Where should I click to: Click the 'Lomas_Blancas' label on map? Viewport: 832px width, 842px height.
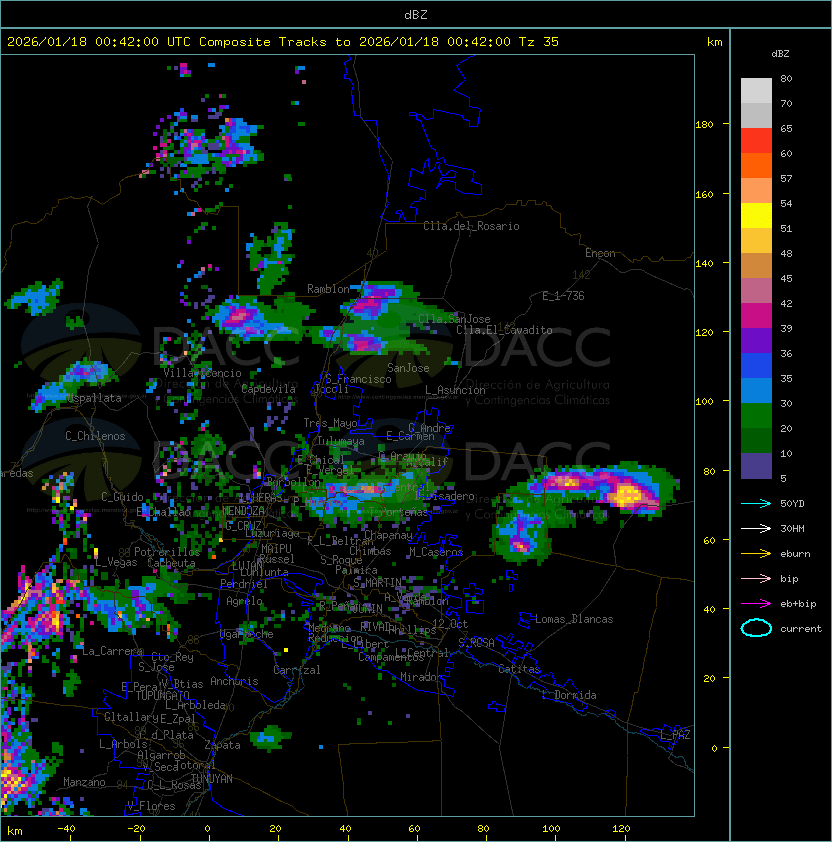coord(574,619)
